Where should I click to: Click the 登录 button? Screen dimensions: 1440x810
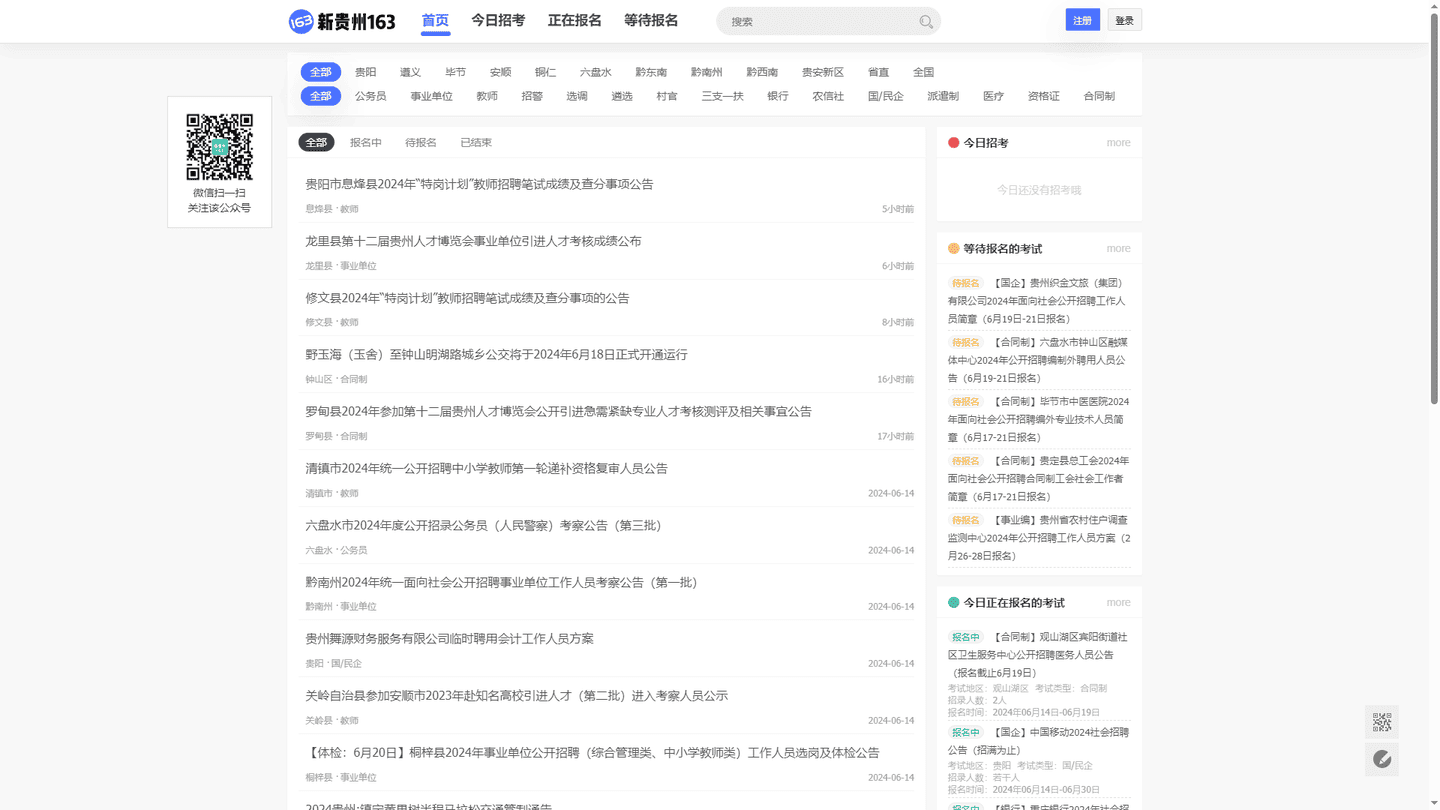pos(1125,20)
